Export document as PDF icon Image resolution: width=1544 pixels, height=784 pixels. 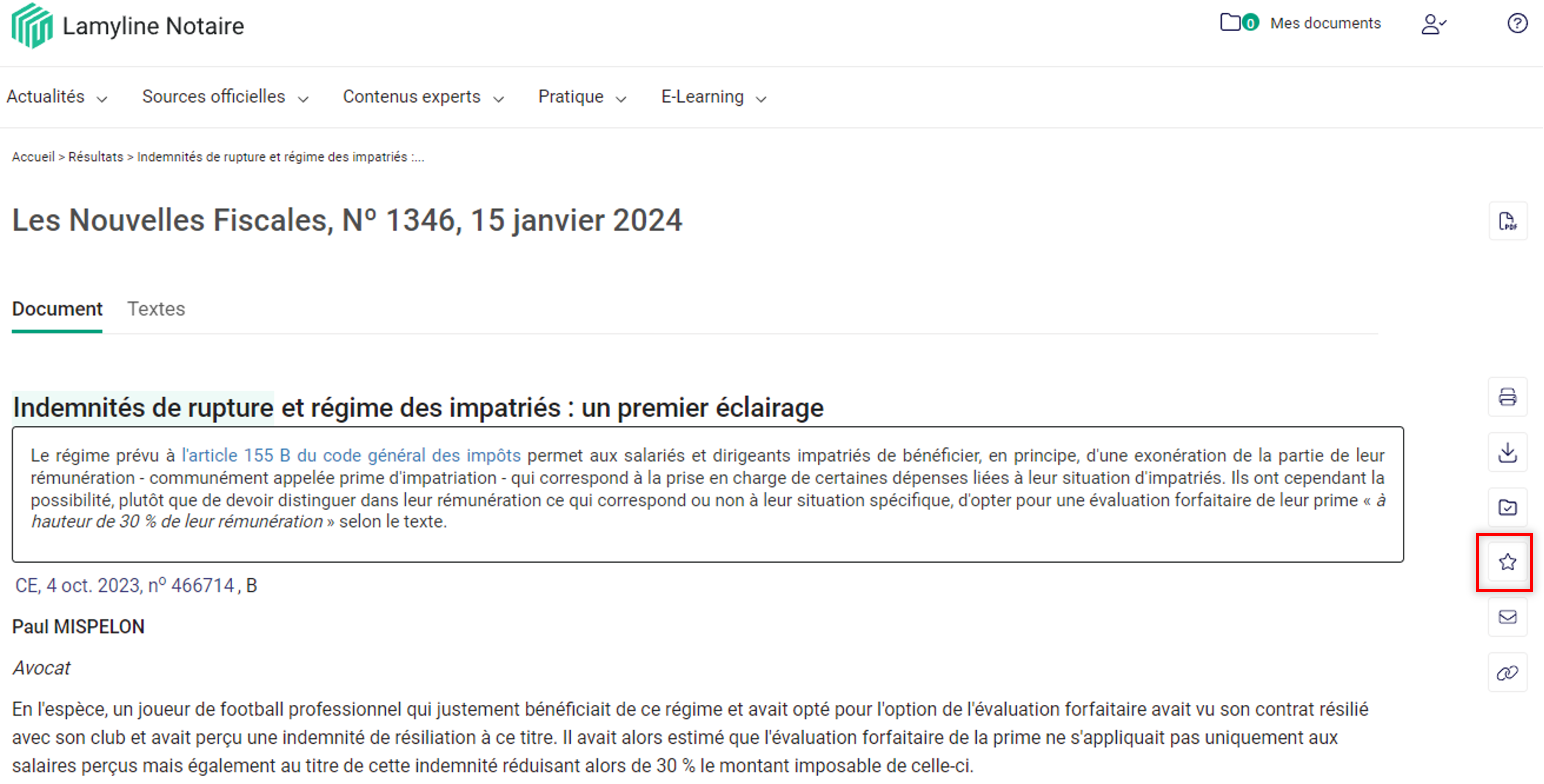tap(1508, 221)
